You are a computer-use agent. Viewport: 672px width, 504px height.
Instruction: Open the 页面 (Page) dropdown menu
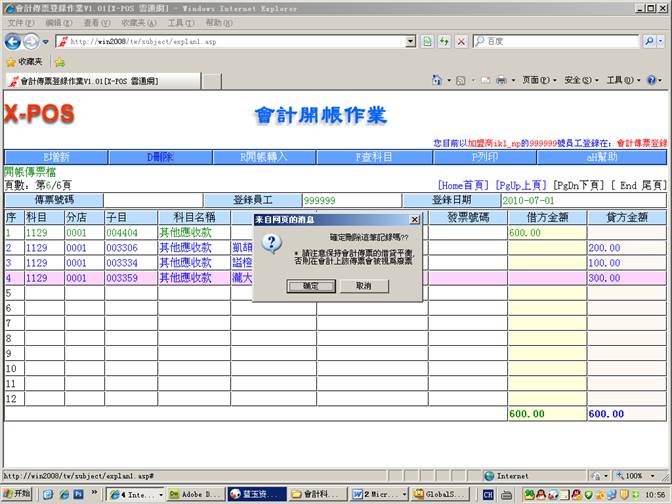point(537,80)
